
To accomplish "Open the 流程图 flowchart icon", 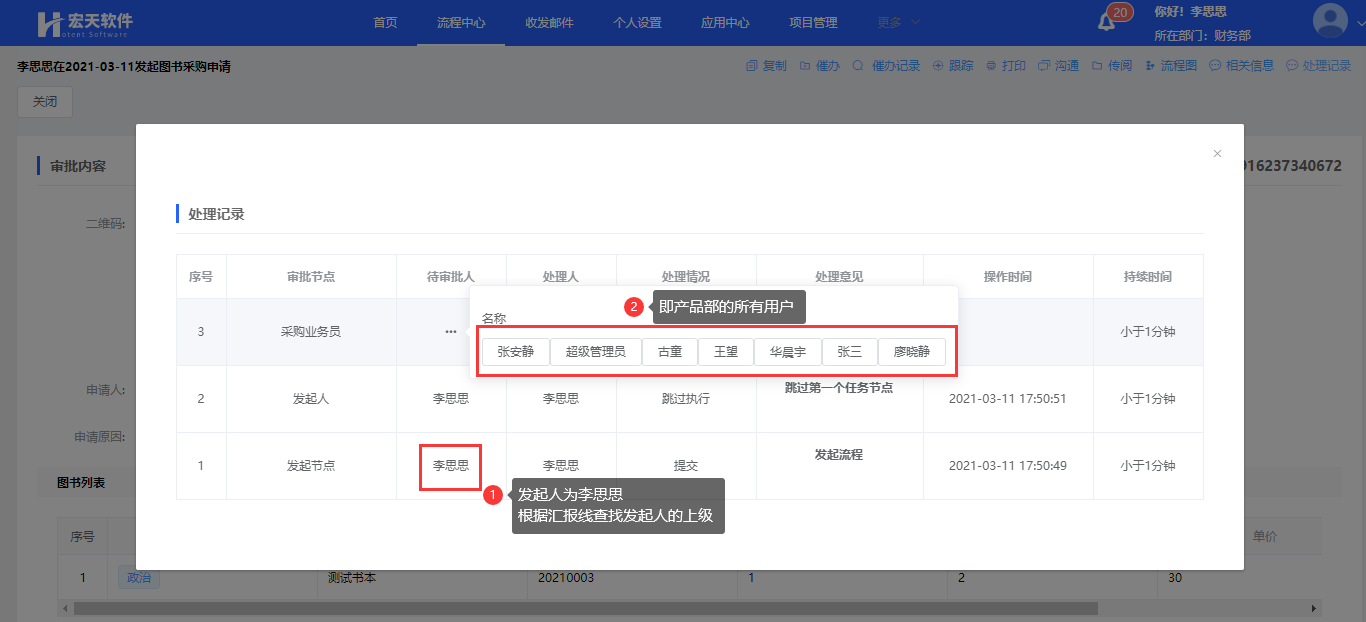I will [x=1151, y=66].
